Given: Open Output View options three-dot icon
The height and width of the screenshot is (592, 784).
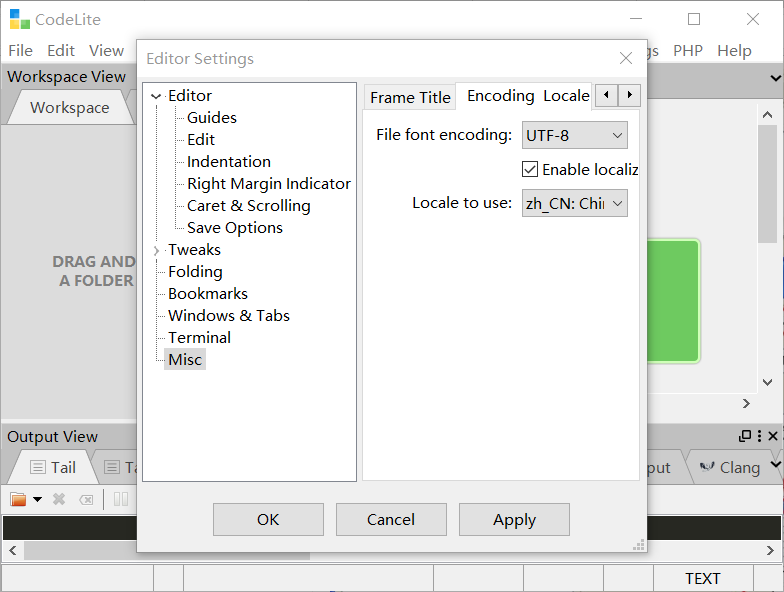Looking at the screenshot, I should [x=760, y=436].
